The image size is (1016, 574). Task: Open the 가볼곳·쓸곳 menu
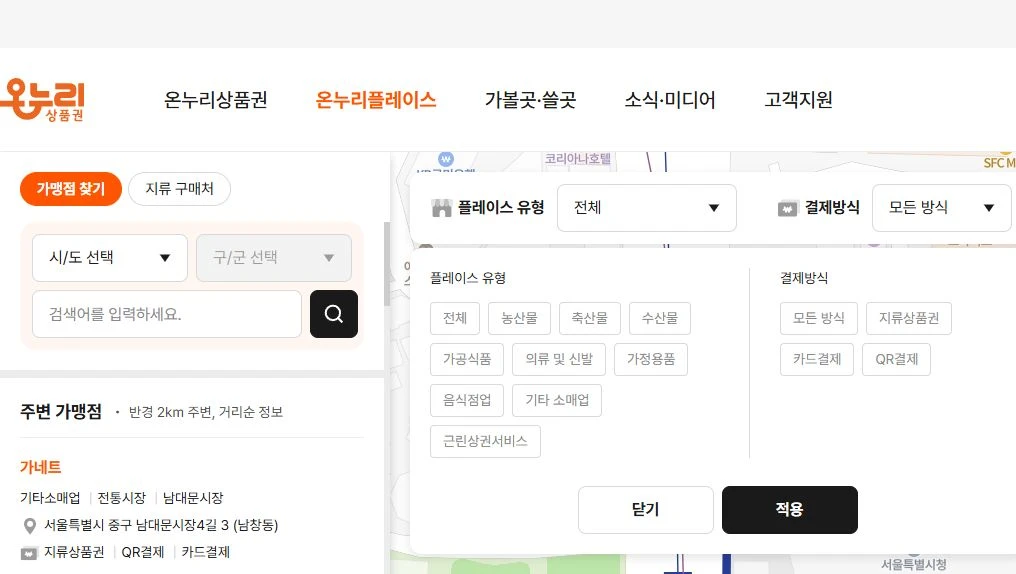pyautogui.click(x=531, y=100)
